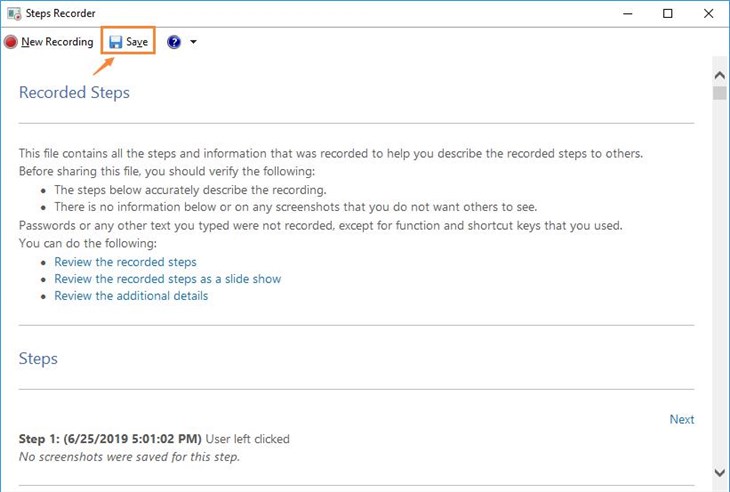Minimize the Steps Recorder window
The height and width of the screenshot is (492, 730).
point(627,14)
